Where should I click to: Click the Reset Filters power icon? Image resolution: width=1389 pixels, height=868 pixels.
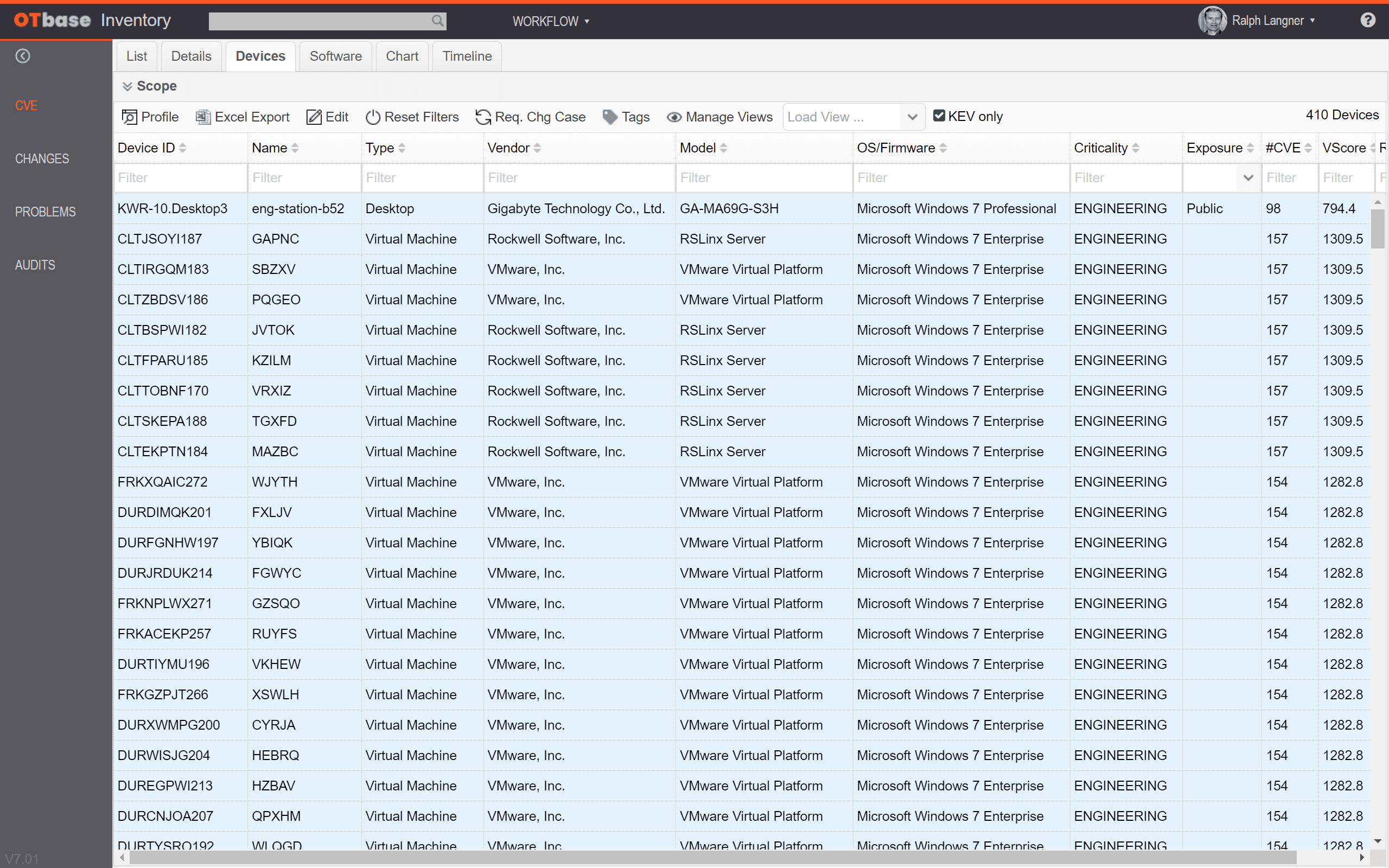tap(373, 117)
